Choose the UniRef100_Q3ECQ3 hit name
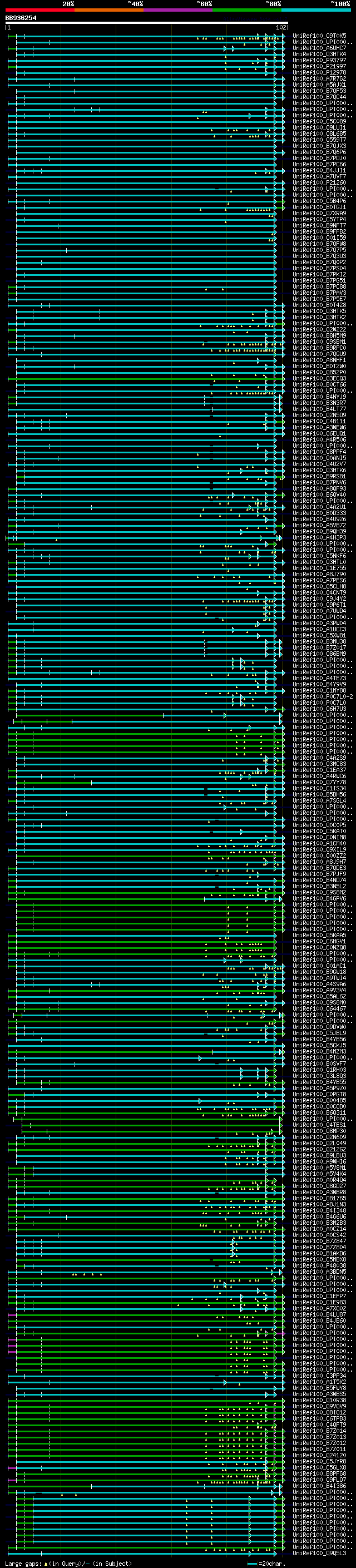This screenshot has width=356, height=1568. click(319, 379)
